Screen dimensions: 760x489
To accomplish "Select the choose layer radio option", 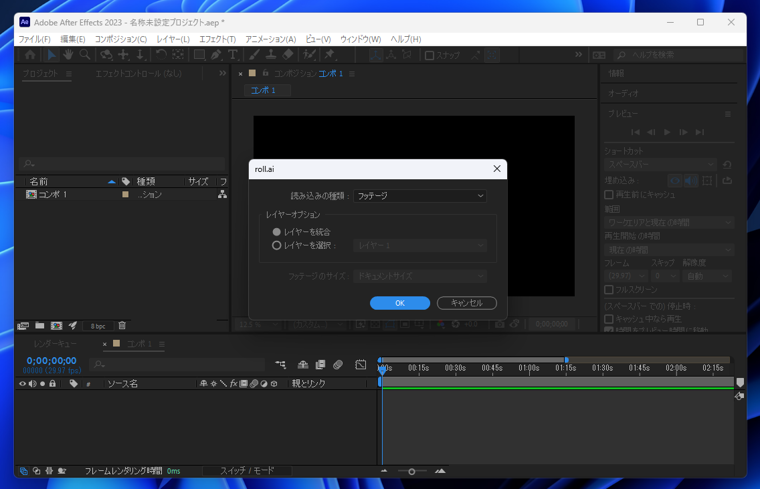I will [x=277, y=246].
